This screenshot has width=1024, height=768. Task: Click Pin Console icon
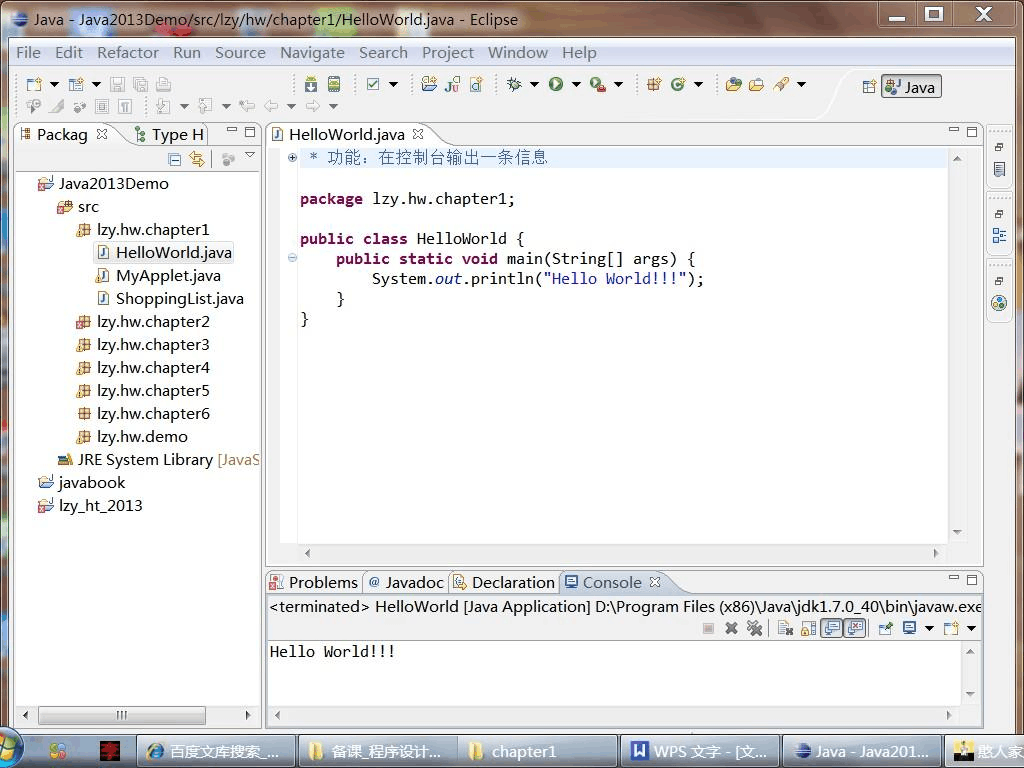(886, 628)
